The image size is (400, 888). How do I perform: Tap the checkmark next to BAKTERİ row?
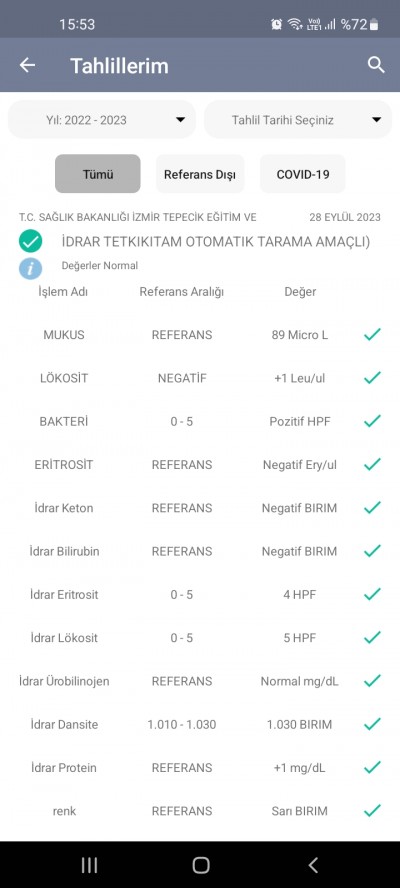point(372,421)
